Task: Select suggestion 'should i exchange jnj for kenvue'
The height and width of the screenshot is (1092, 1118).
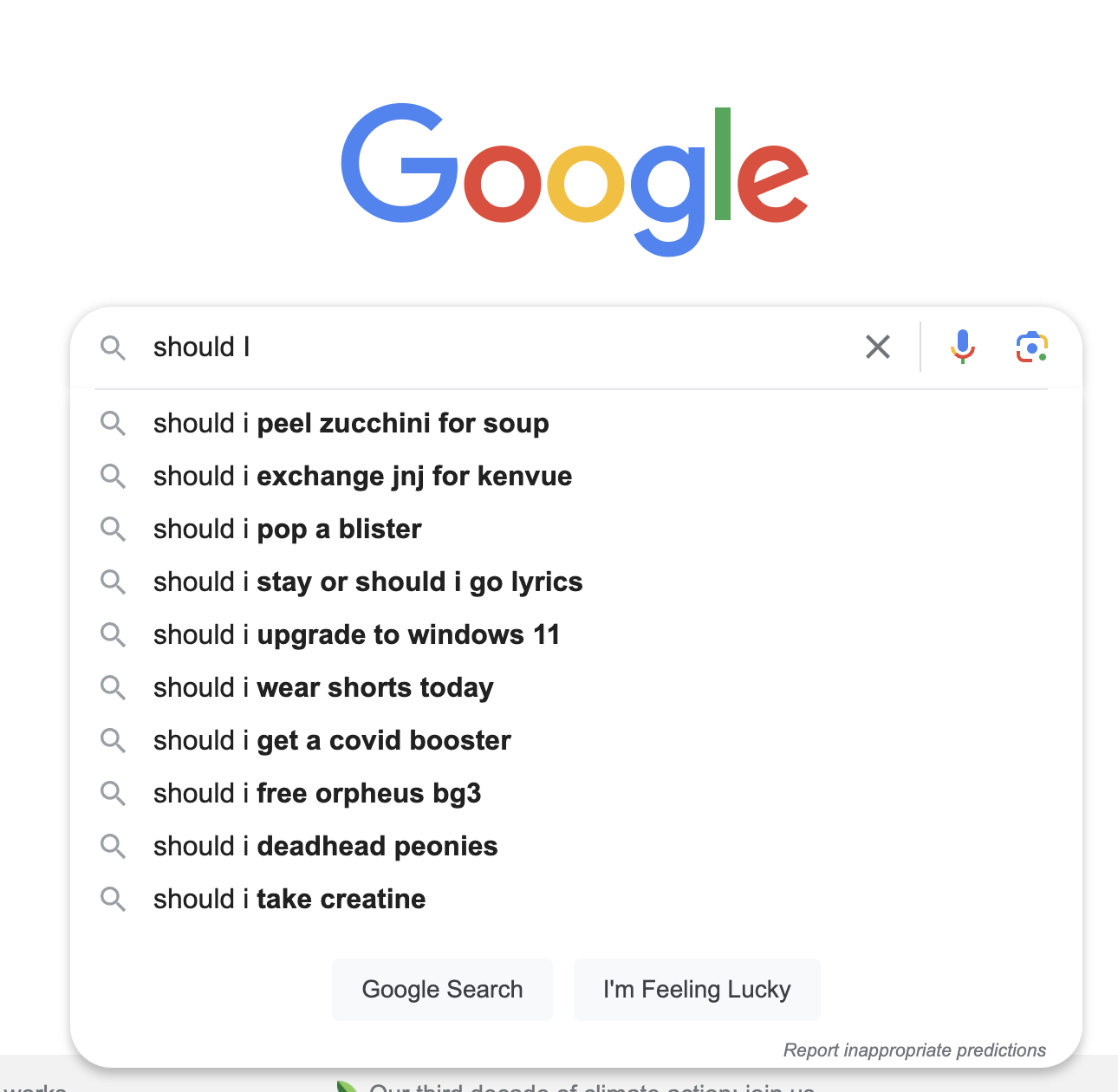Action: tap(362, 476)
